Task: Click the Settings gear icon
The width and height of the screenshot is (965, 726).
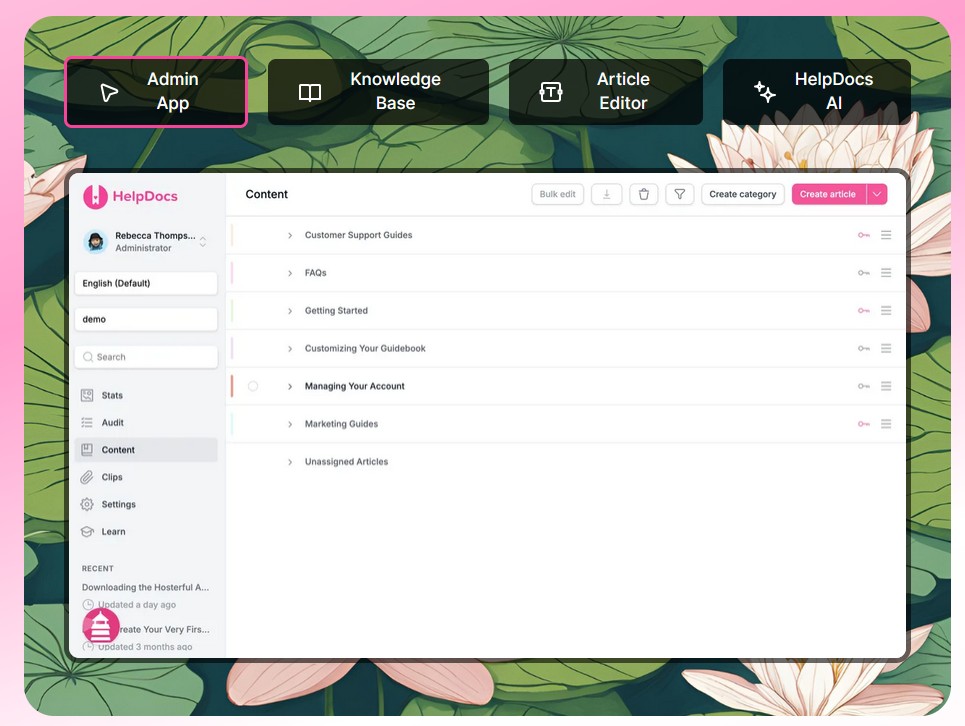Action: (87, 505)
